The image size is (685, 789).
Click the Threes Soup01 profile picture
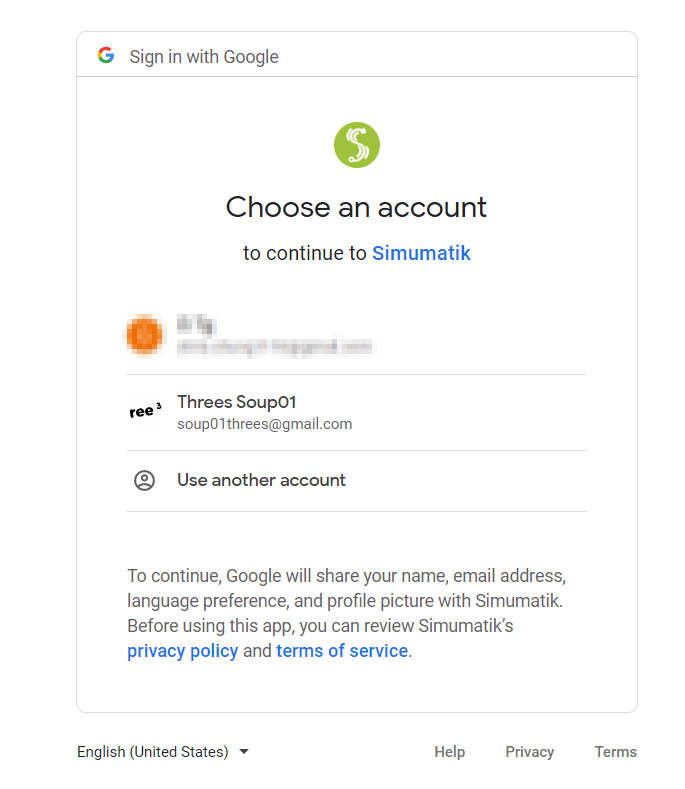[x=144, y=411]
